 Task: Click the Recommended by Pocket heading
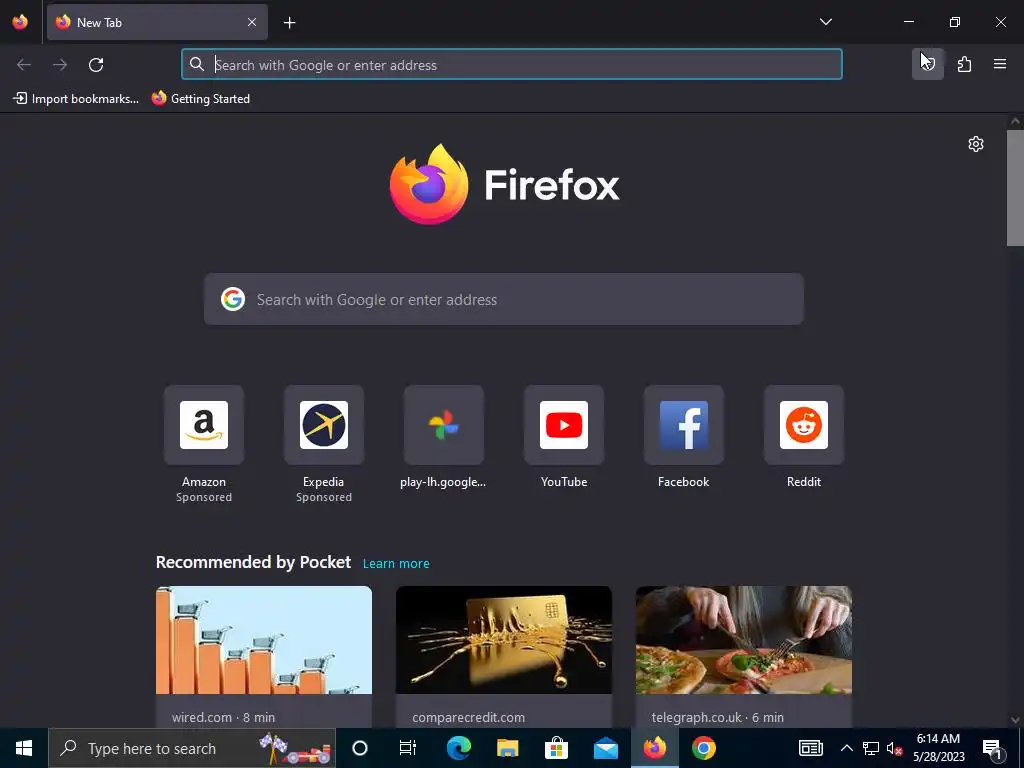(x=253, y=562)
